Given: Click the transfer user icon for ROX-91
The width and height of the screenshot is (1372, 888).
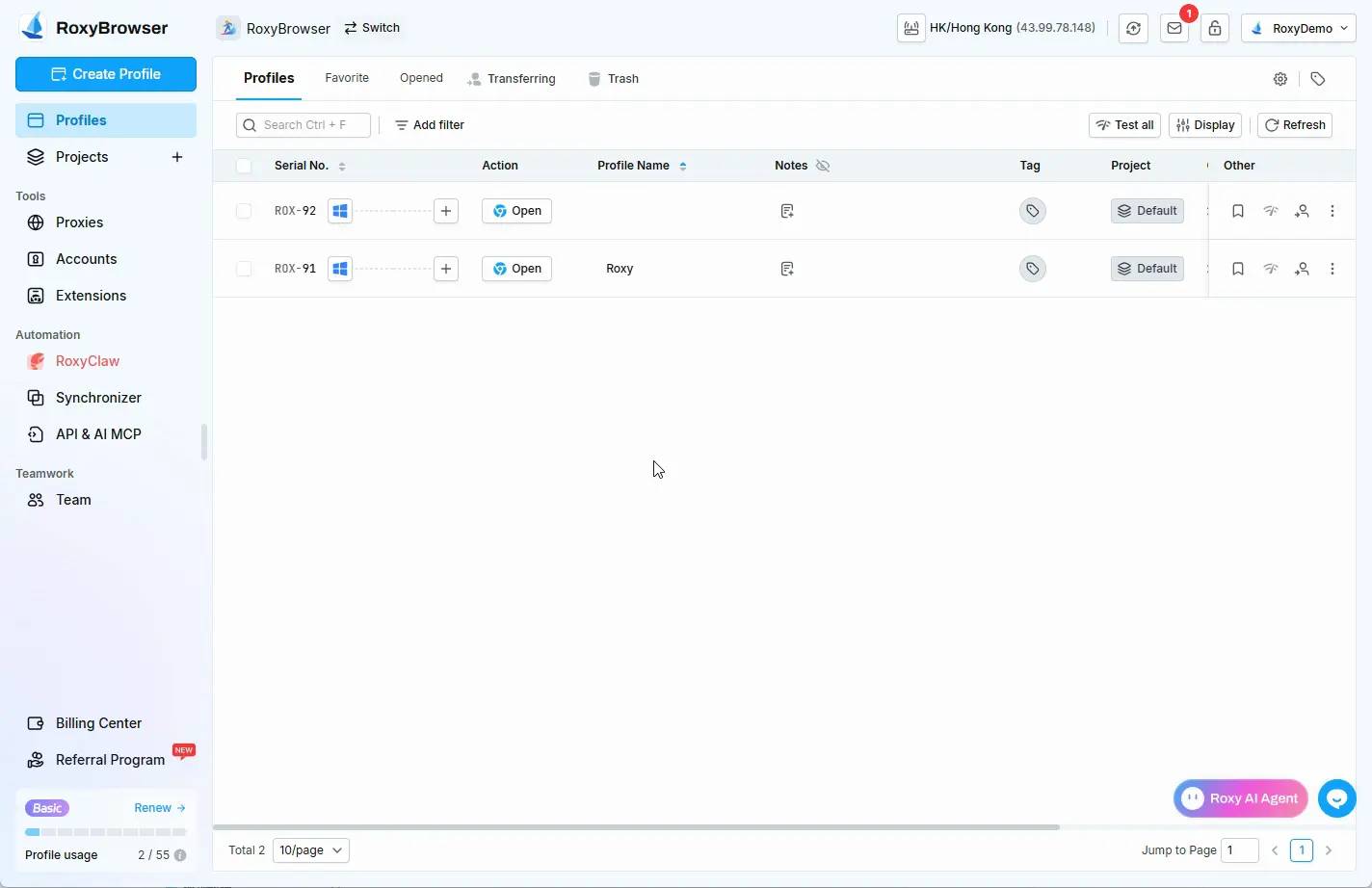Looking at the screenshot, I should (x=1302, y=269).
